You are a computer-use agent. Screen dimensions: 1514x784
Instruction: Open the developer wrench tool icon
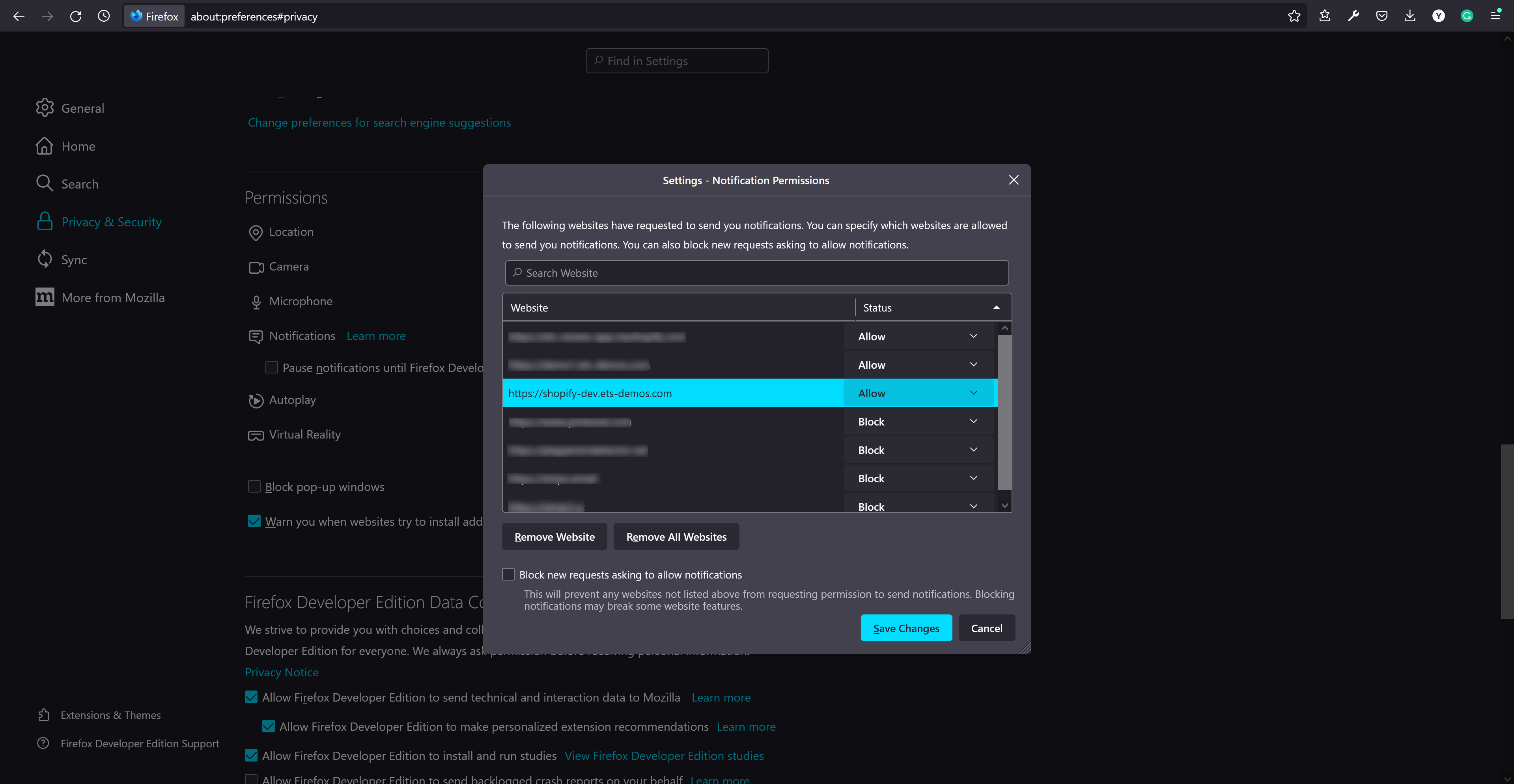click(1353, 17)
